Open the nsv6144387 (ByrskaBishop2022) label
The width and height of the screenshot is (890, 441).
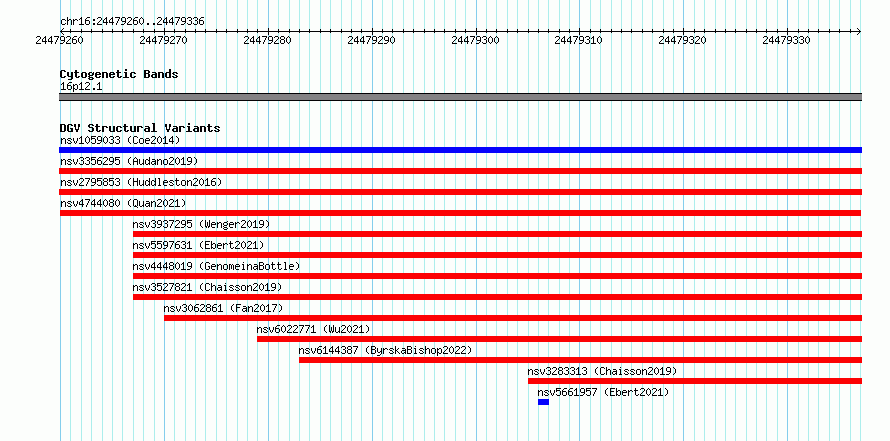(385, 350)
